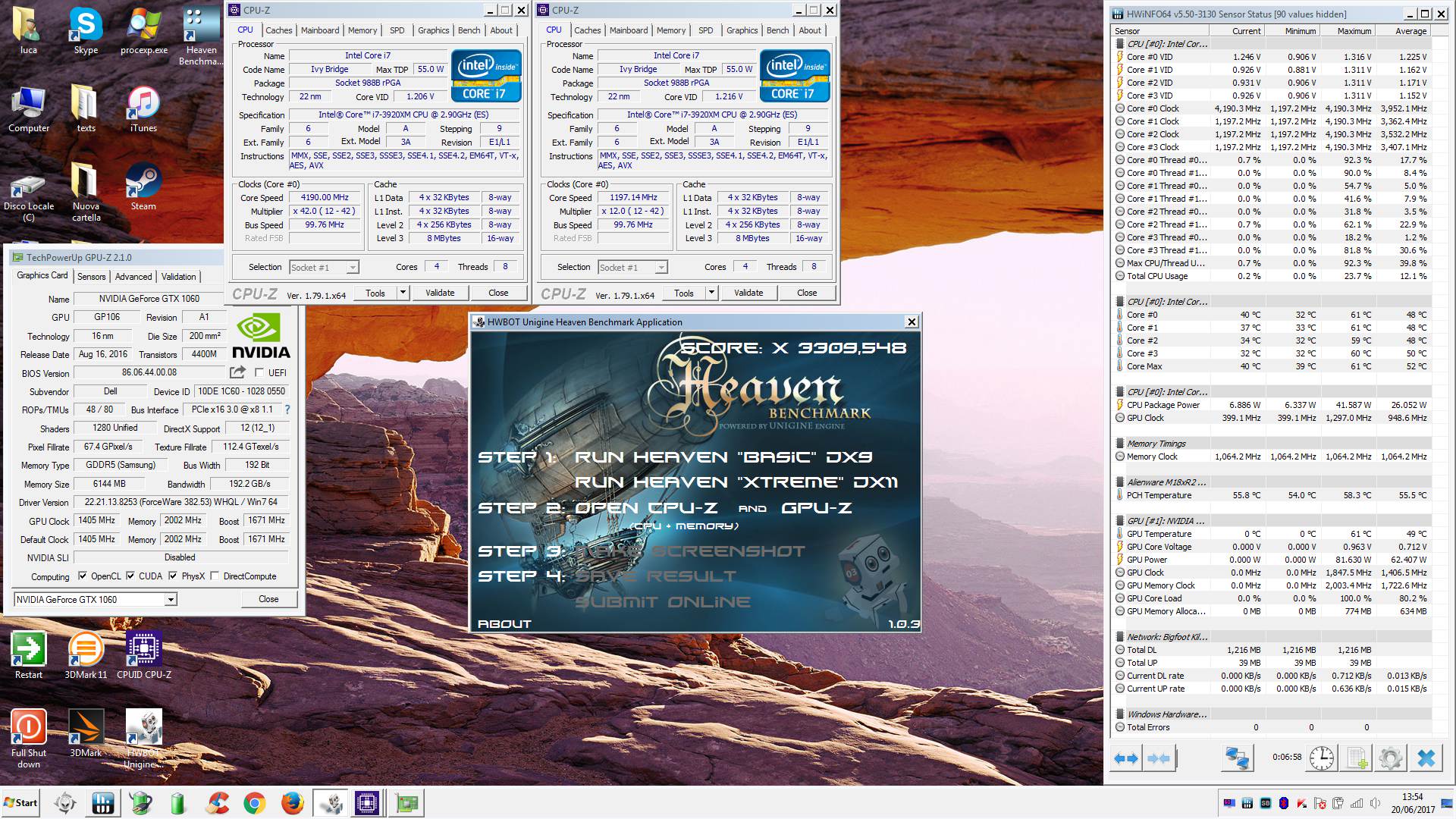Image resolution: width=1456 pixels, height=819 pixels.
Task: Toggle the DirectCompute checkbox
Action: pyautogui.click(x=215, y=576)
